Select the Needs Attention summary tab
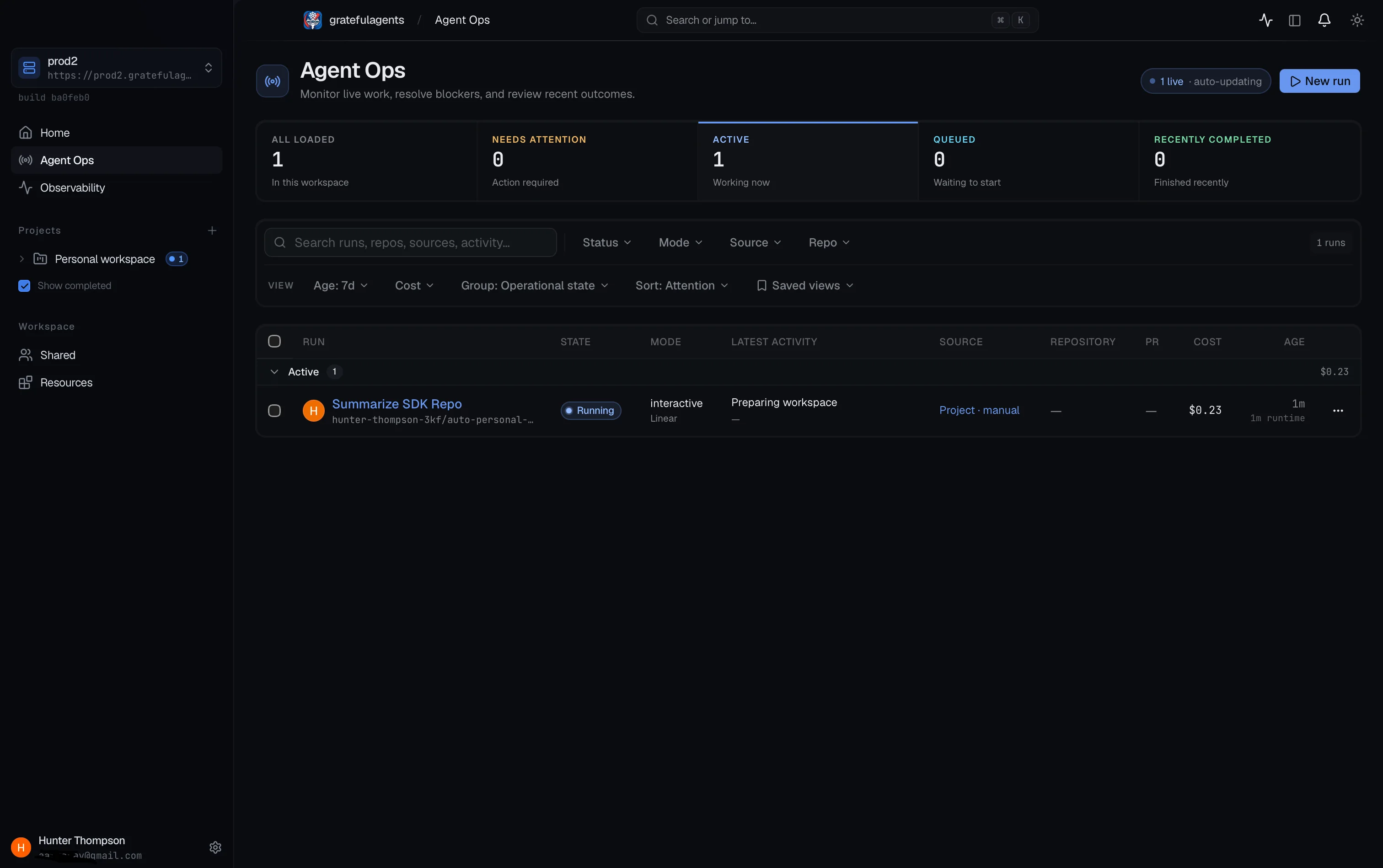This screenshot has width=1383, height=868. [x=587, y=161]
